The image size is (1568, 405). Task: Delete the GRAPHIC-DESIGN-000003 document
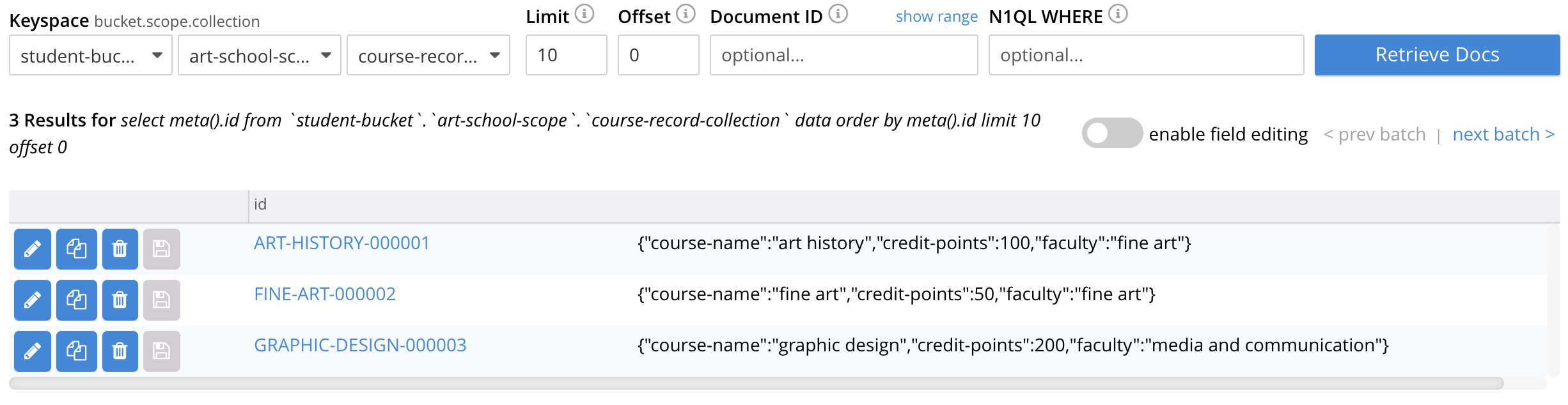pyautogui.click(x=120, y=351)
